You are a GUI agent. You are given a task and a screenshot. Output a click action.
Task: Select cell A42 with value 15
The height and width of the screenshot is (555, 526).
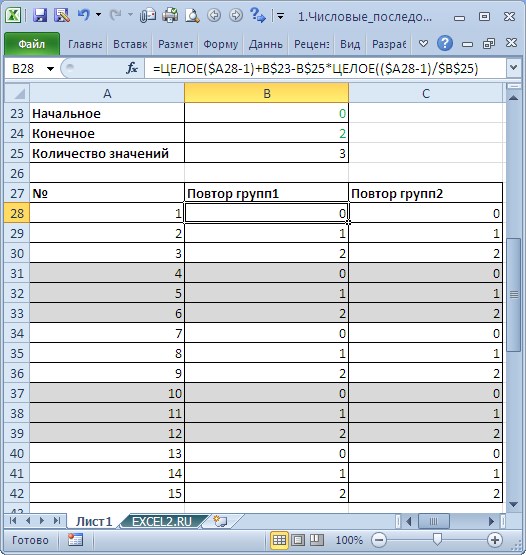point(107,493)
